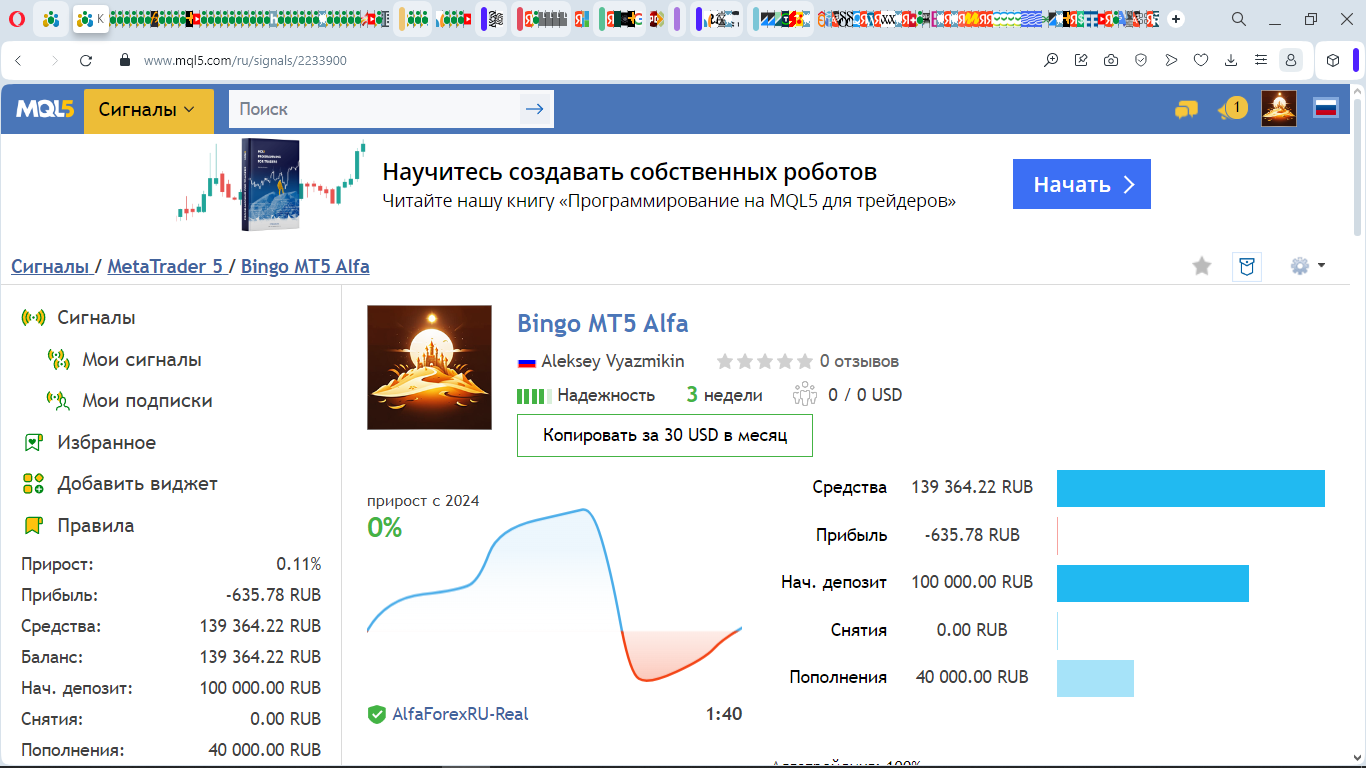Open the zoom magnifier in the address bar
The image size is (1366, 768).
(x=1051, y=60)
